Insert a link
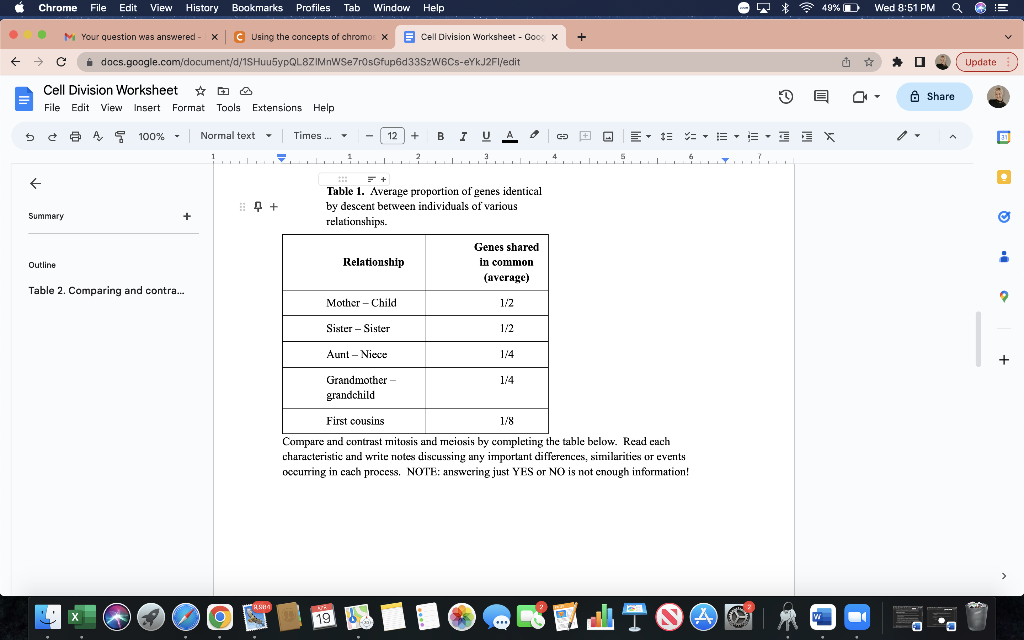This screenshot has width=1024, height=640. point(561,136)
